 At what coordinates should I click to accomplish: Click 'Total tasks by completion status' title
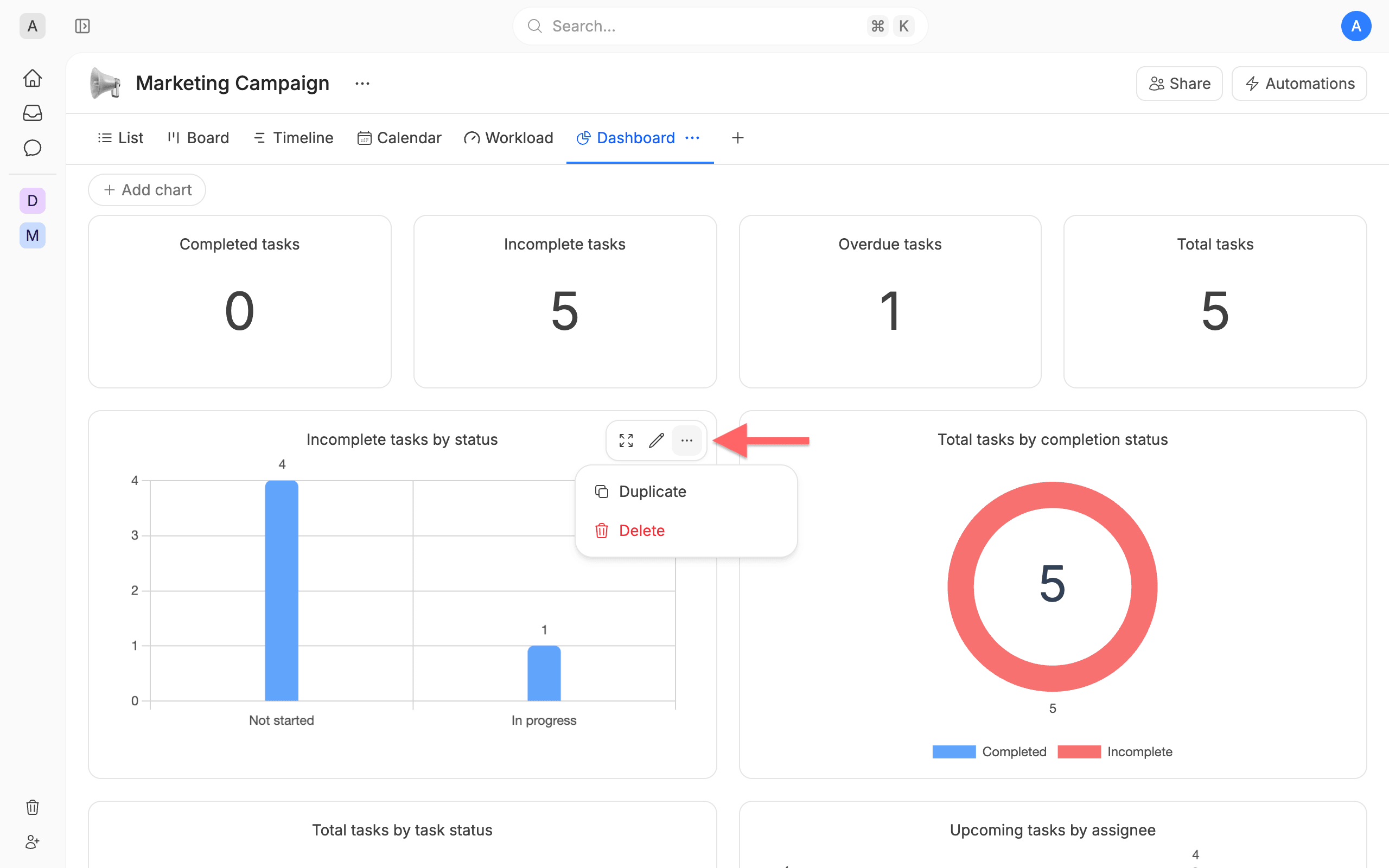(1053, 440)
